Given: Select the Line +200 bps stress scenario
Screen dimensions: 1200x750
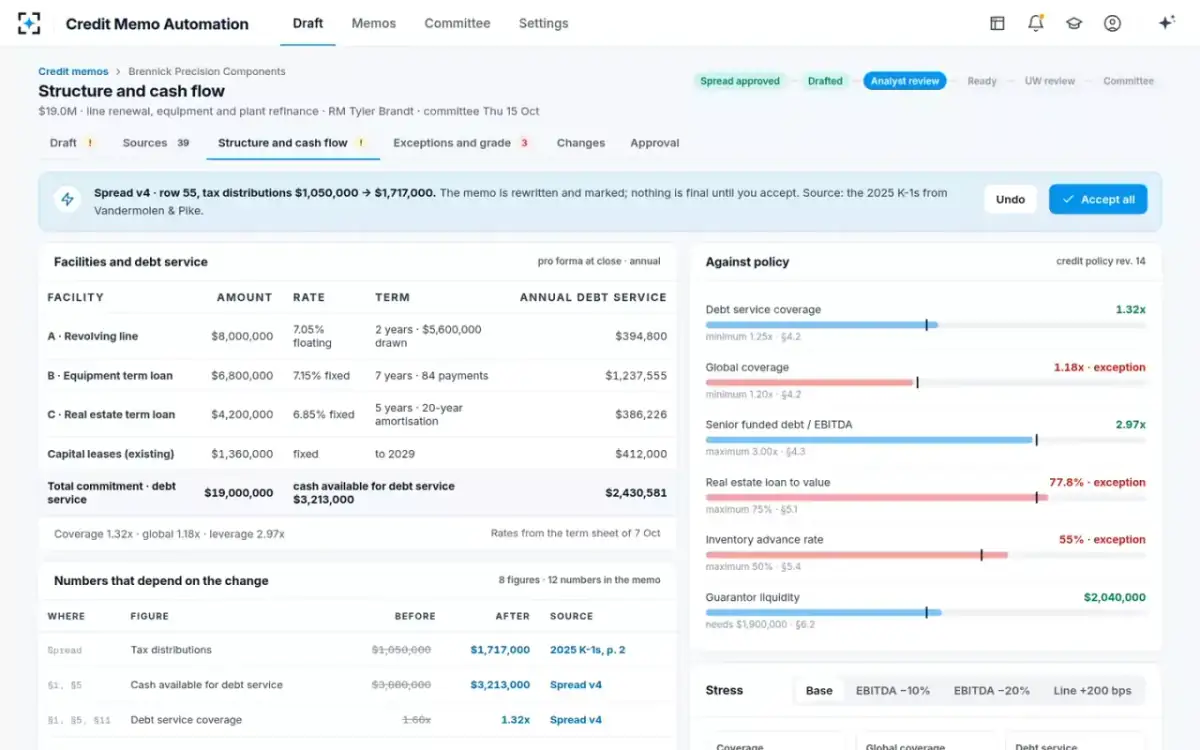Looking at the screenshot, I should [x=1092, y=691].
